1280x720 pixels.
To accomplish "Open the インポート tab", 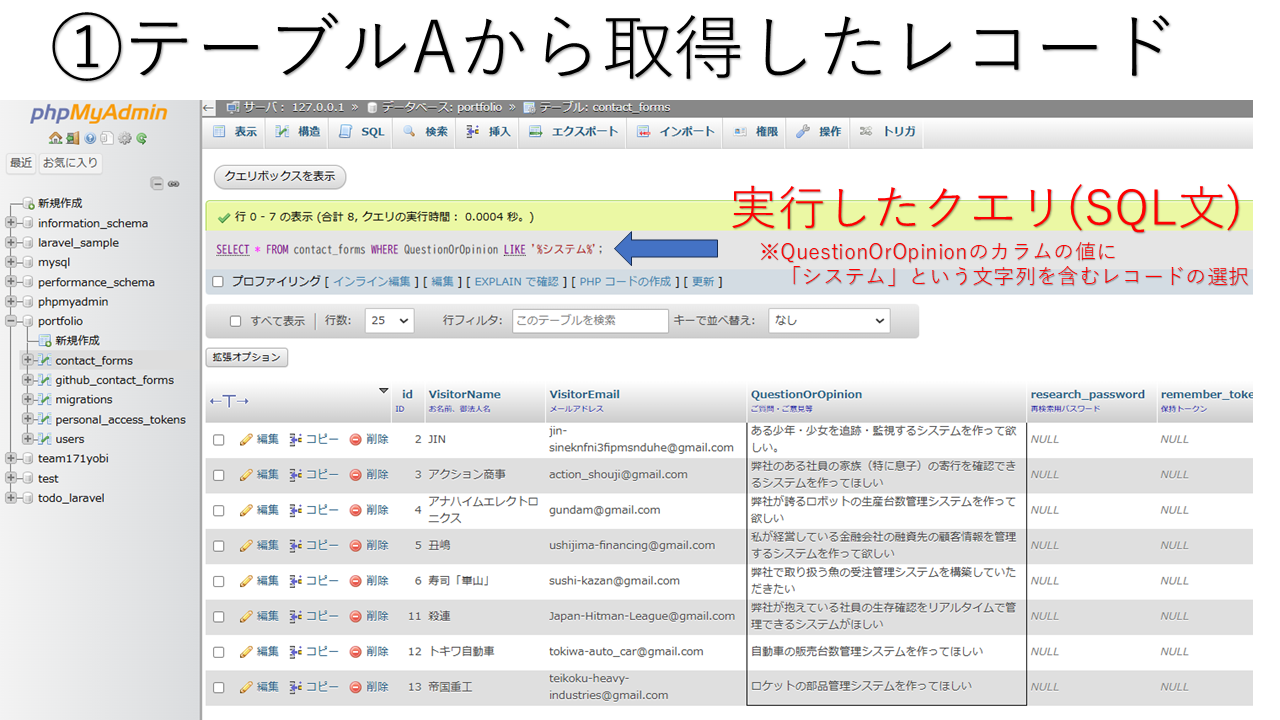I will click(x=677, y=132).
